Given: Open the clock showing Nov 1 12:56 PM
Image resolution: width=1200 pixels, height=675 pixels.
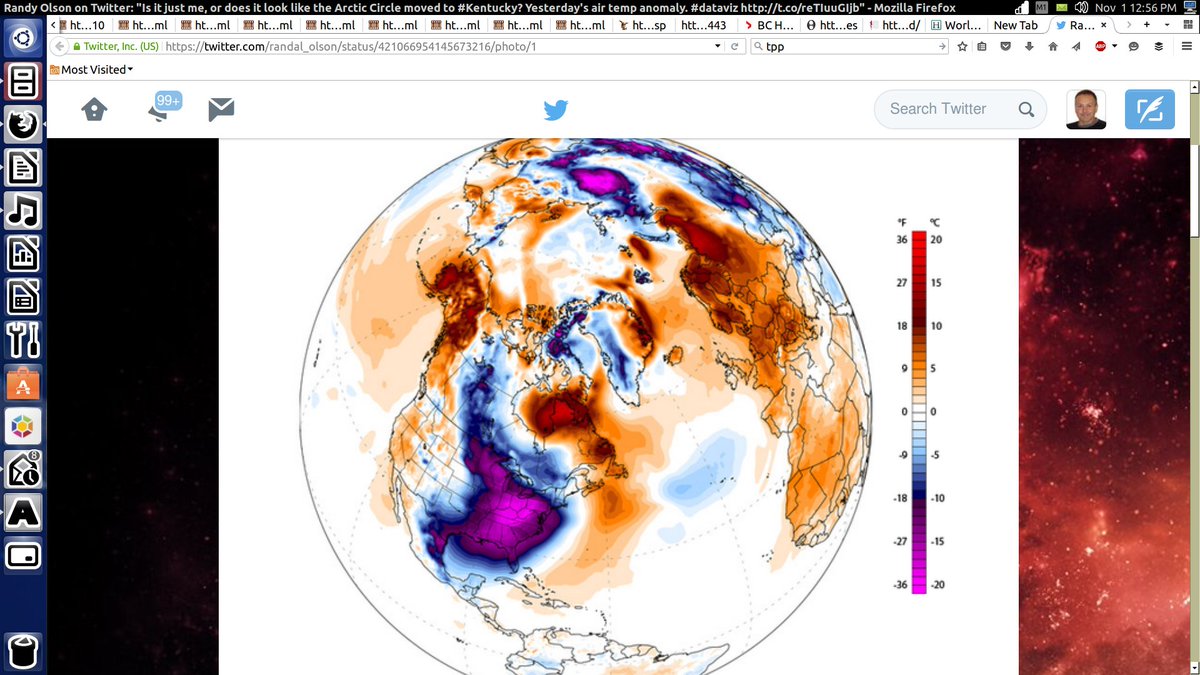Looking at the screenshot, I should 1136,8.
